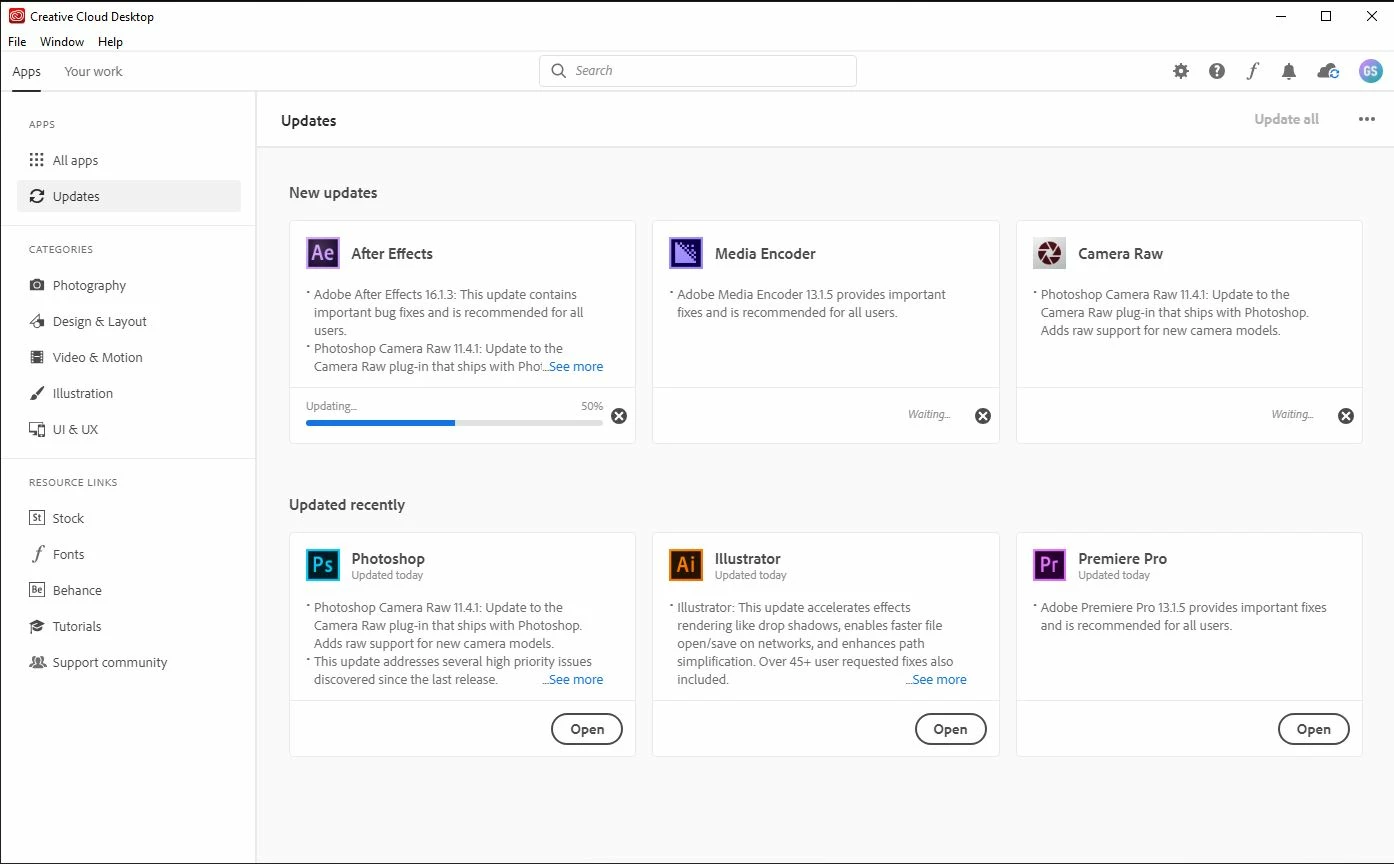
Task: Expand See more in Photoshop card
Action: tap(574, 679)
